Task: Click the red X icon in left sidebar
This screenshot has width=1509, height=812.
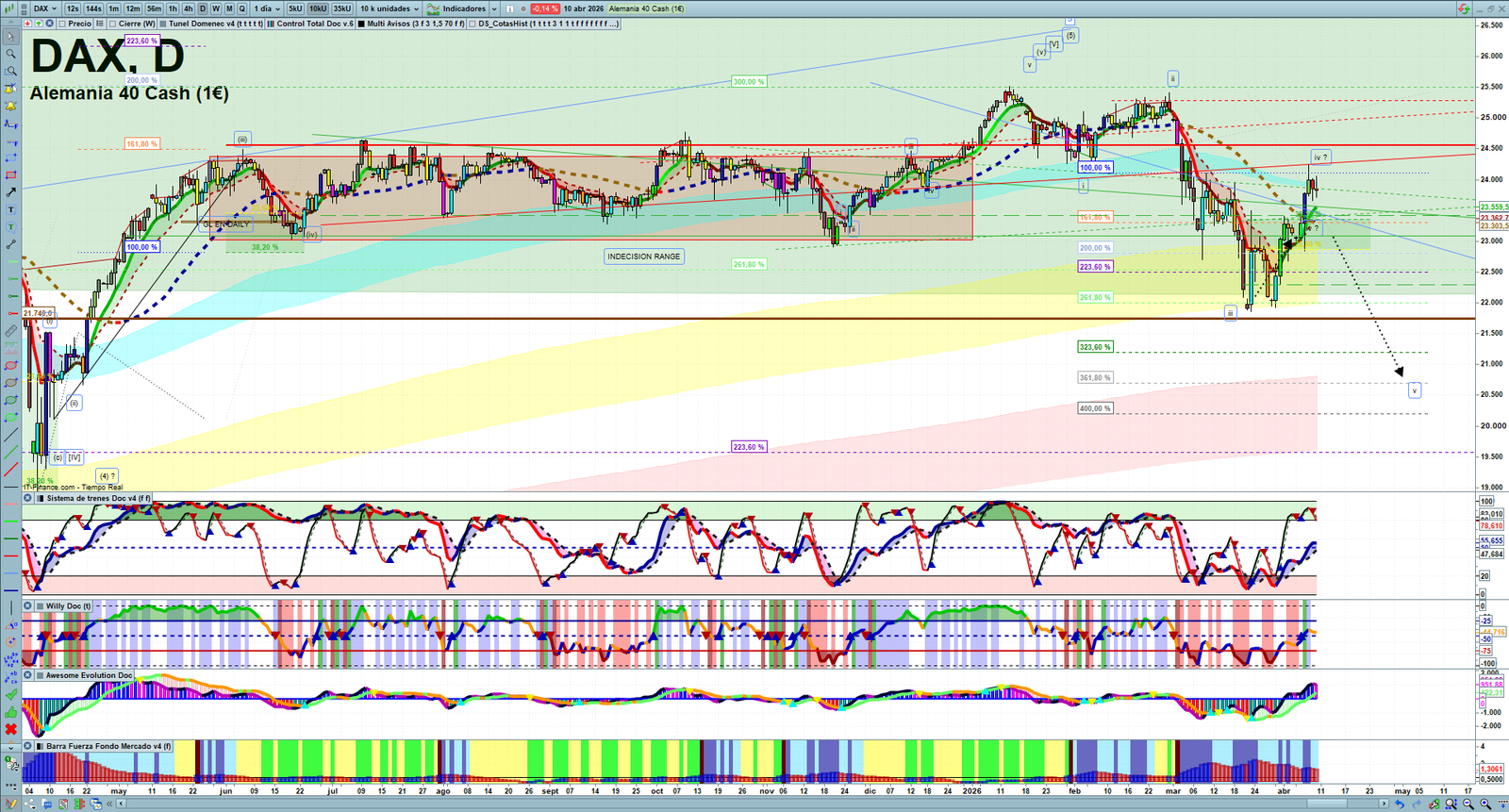Action: click(10, 729)
